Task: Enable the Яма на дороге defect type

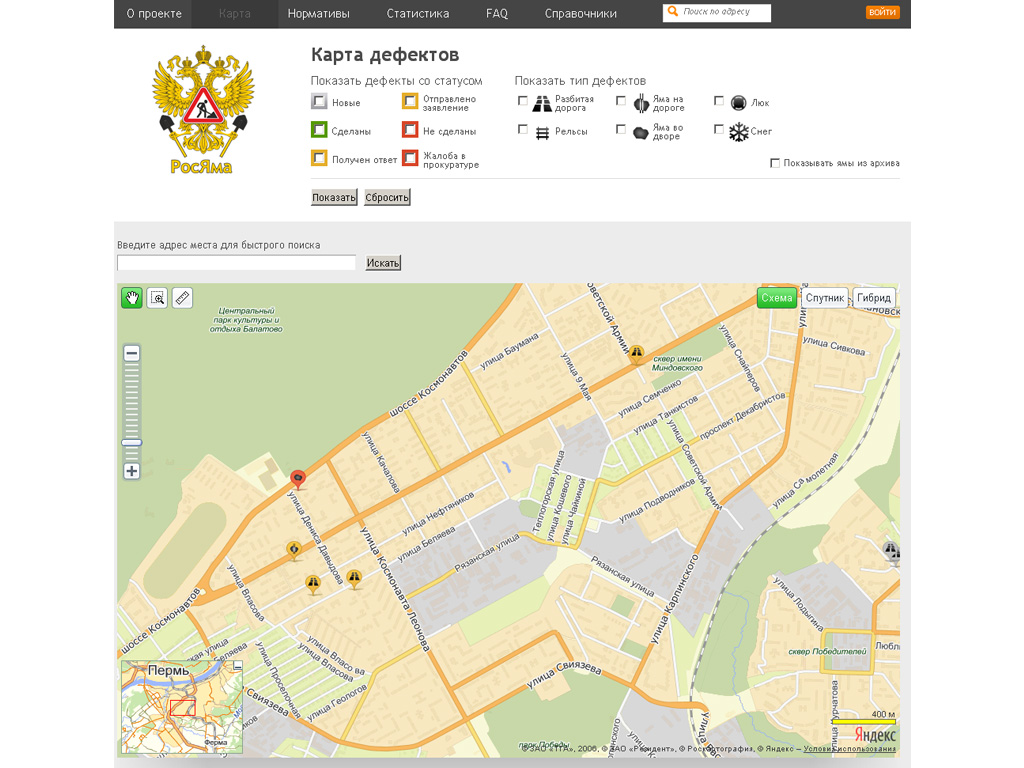Action: tap(621, 101)
